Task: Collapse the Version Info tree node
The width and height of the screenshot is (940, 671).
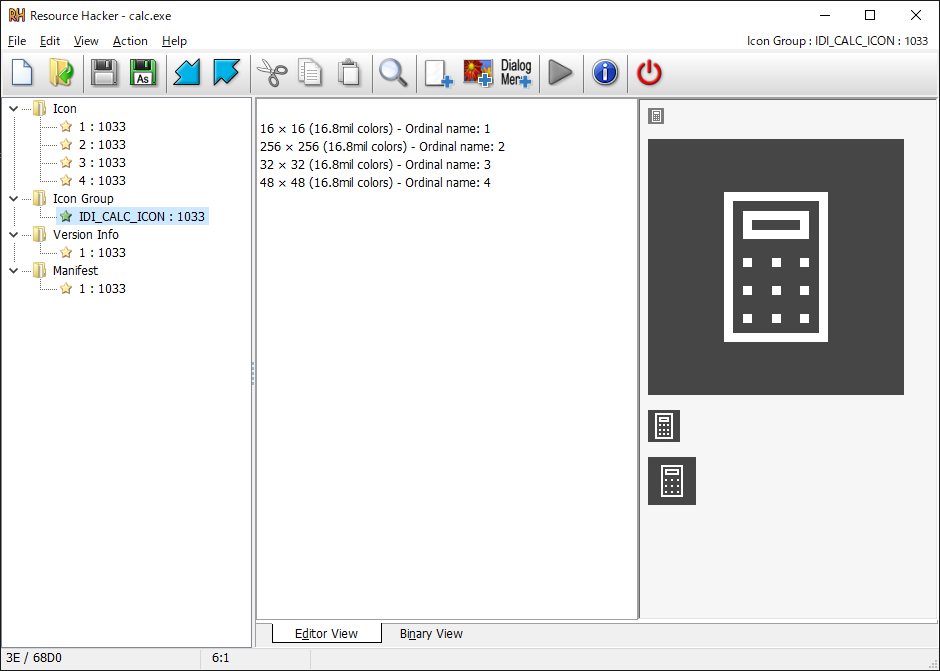Action: tap(13, 235)
